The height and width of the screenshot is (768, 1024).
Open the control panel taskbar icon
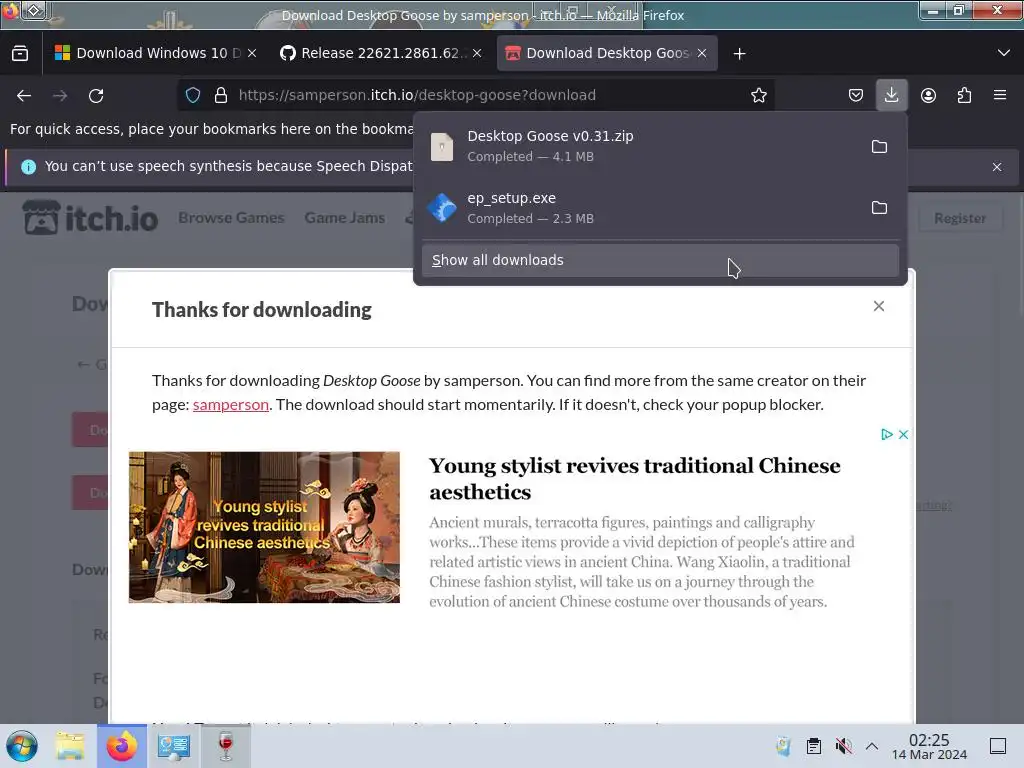point(173,746)
